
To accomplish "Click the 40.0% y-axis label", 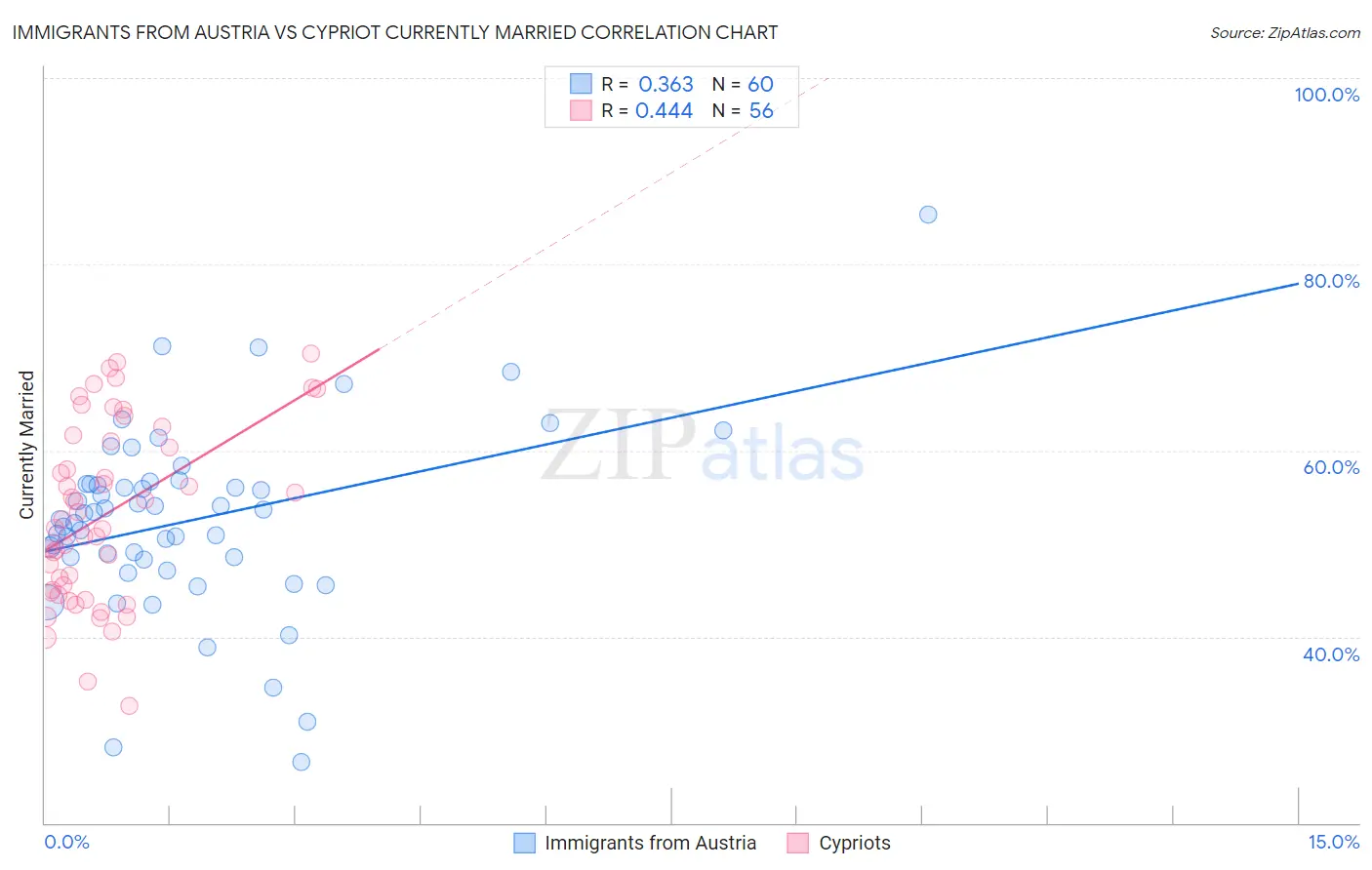I will [1331, 654].
